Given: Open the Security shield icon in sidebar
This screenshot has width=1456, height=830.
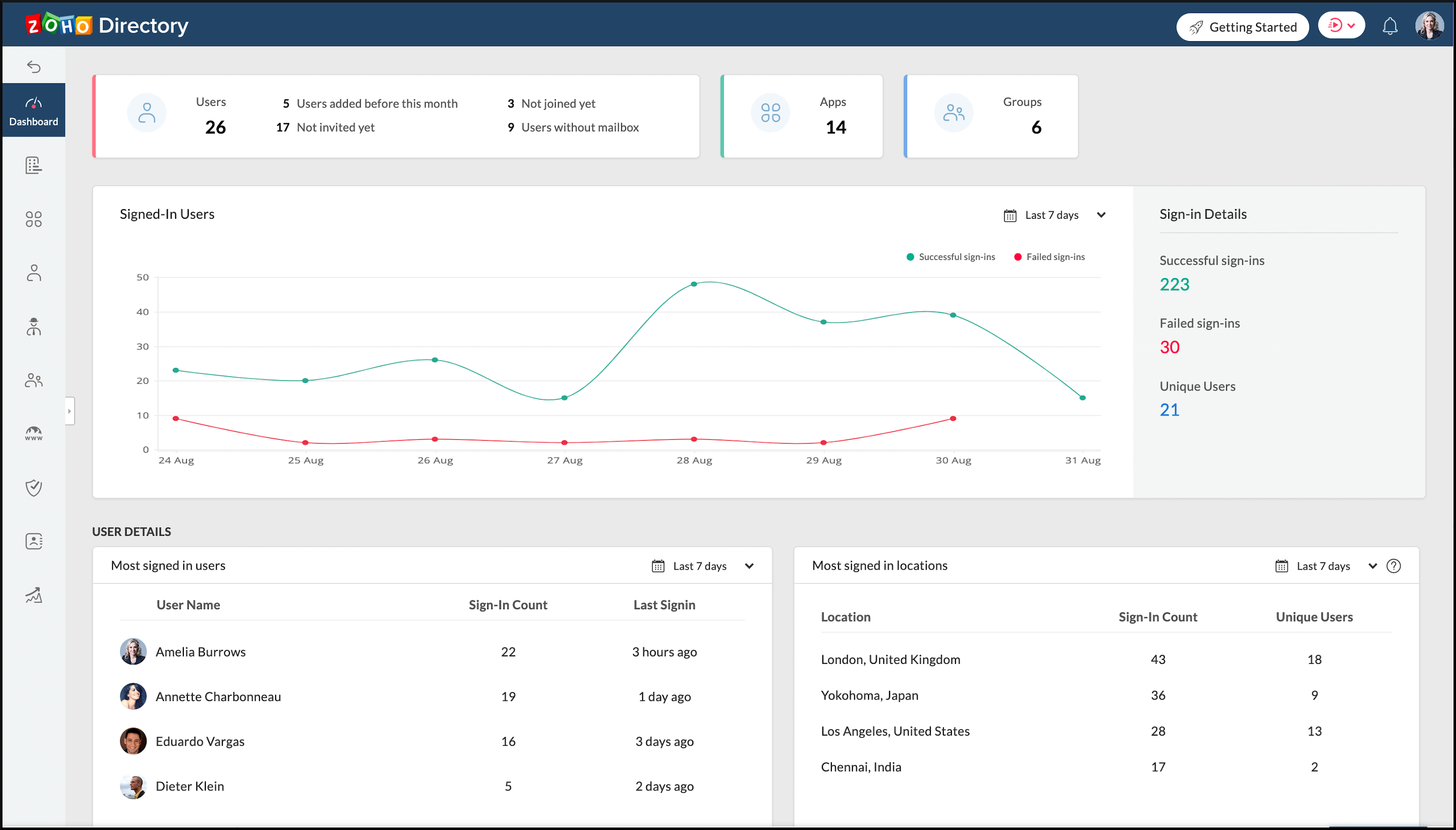Looking at the screenshot, I should pos(34,487).
